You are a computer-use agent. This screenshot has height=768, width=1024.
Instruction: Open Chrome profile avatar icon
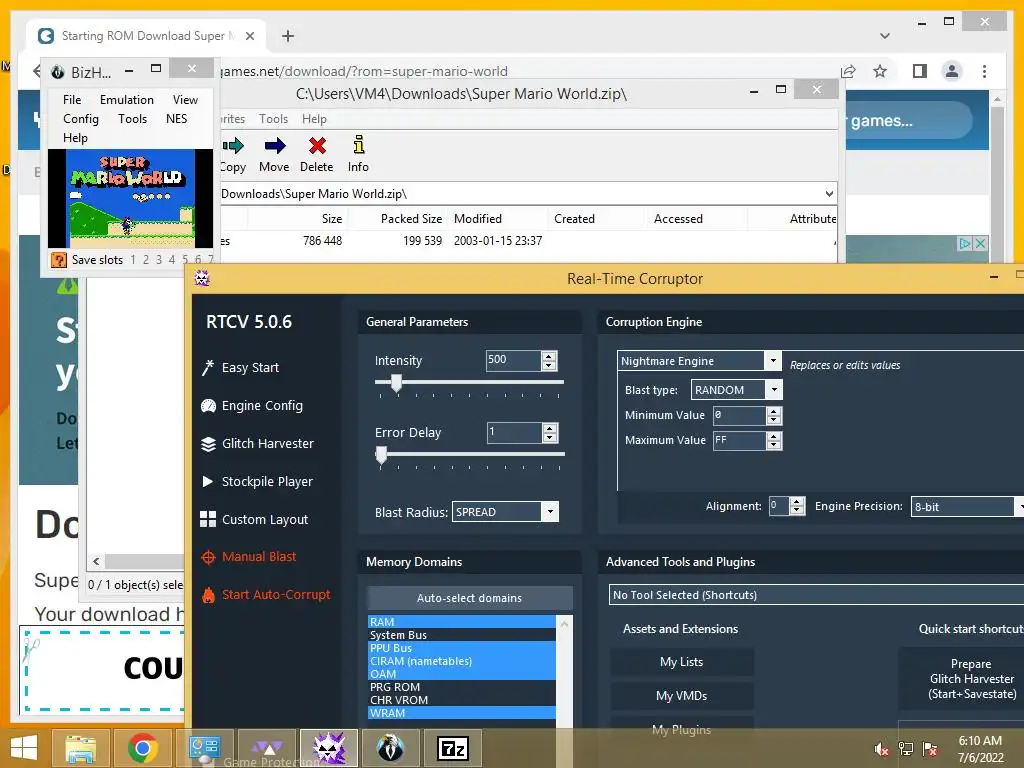pyautogui.click(x=952, y=71)
